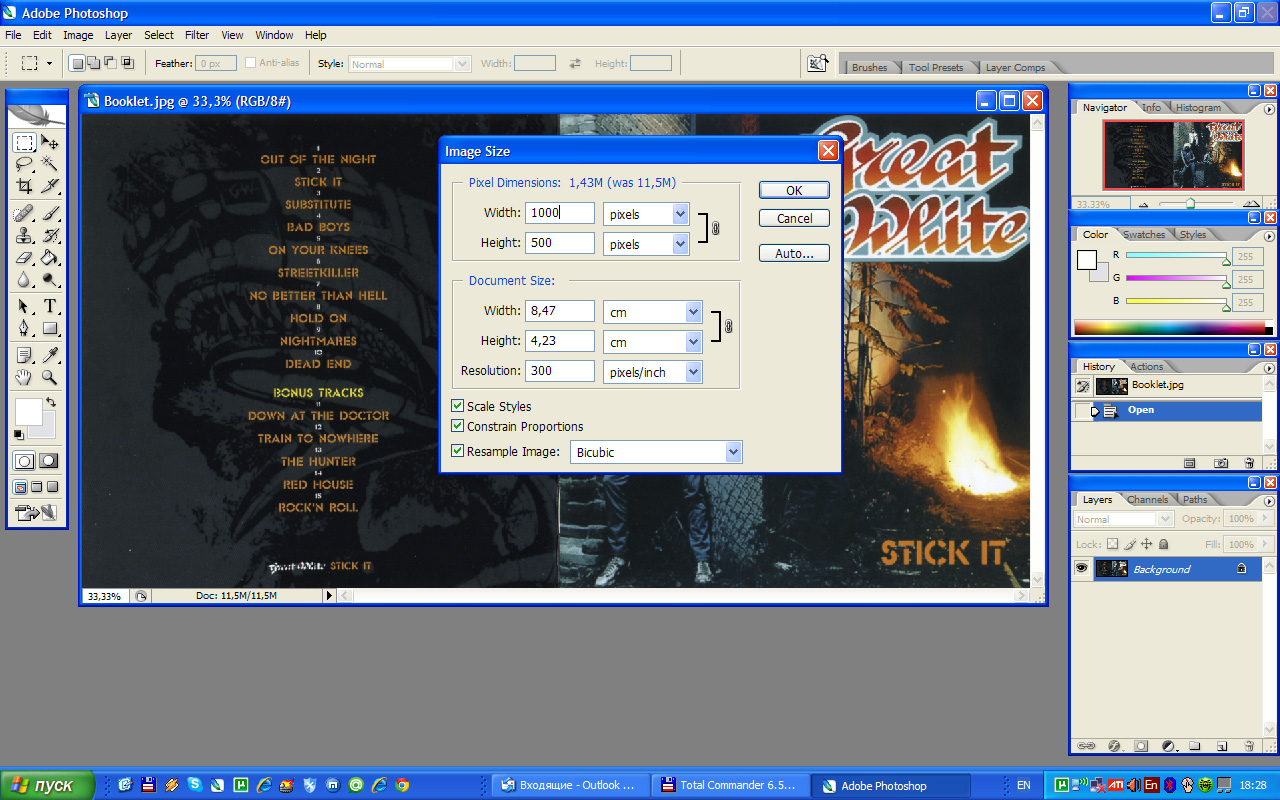The image size is (1280, 800).
Task: Open the Filter menu
Action: point(197,35)
